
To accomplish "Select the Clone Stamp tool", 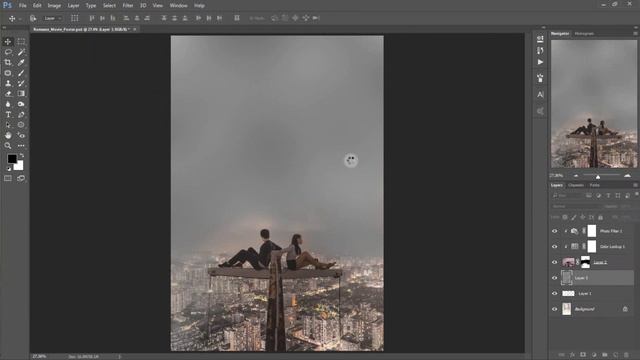I will 8,83.
